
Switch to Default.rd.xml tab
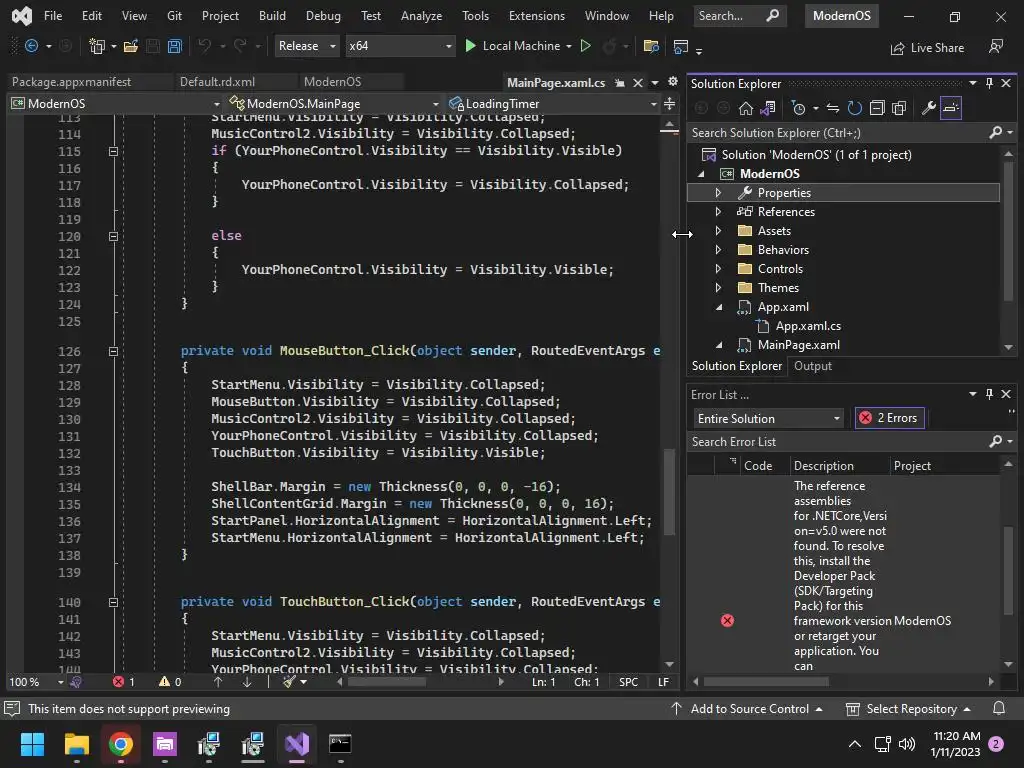click(217, 82)
